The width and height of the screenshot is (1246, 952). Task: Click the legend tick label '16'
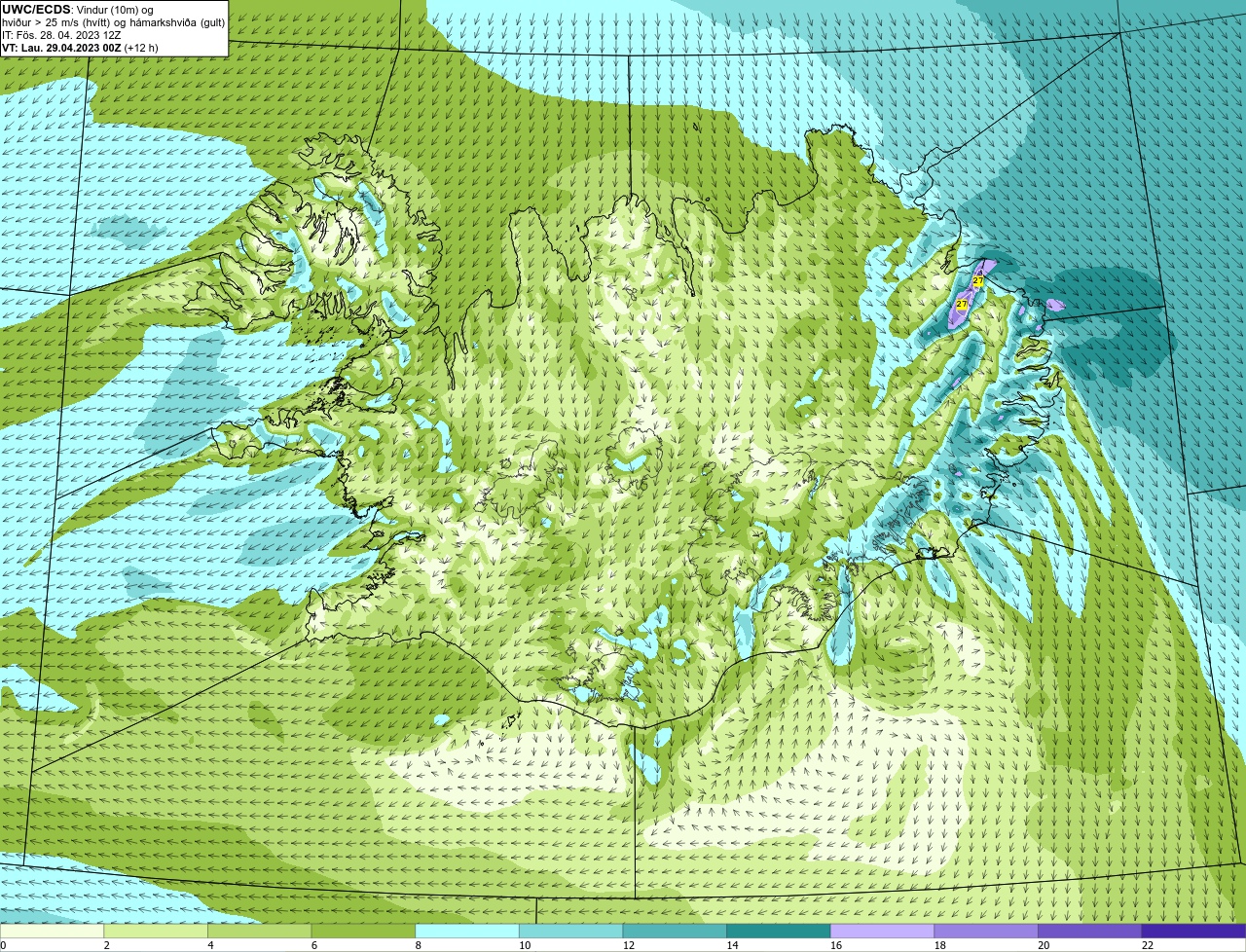pos(836,945)
